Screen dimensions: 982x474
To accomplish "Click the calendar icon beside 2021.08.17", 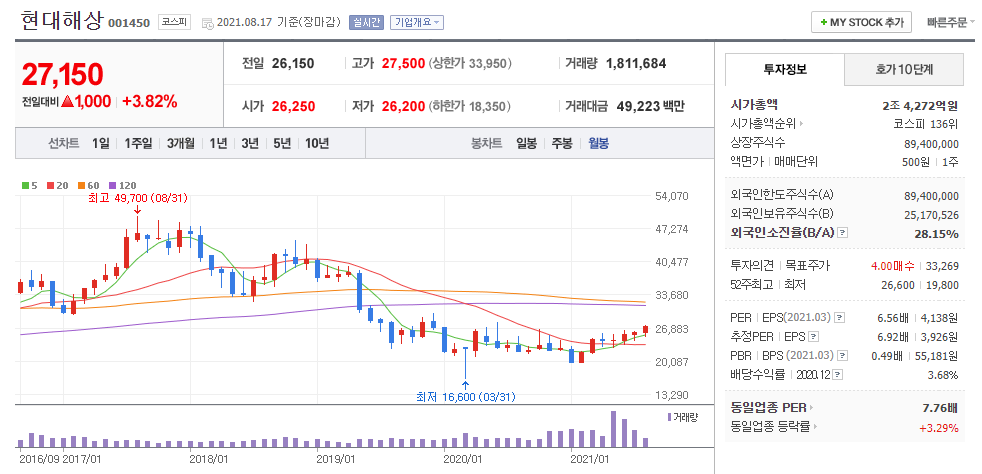I will click(207, 23).
